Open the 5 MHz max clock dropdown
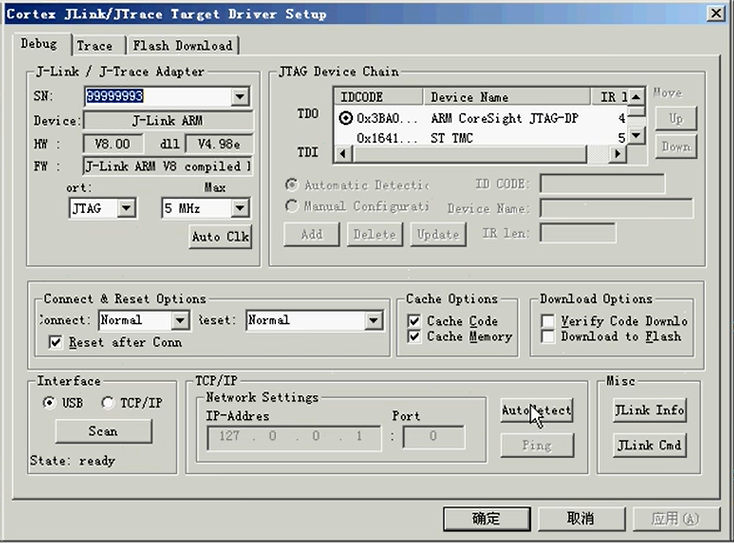Image resolution: width=734 pixels, height=543 pixels. [240, 208]
